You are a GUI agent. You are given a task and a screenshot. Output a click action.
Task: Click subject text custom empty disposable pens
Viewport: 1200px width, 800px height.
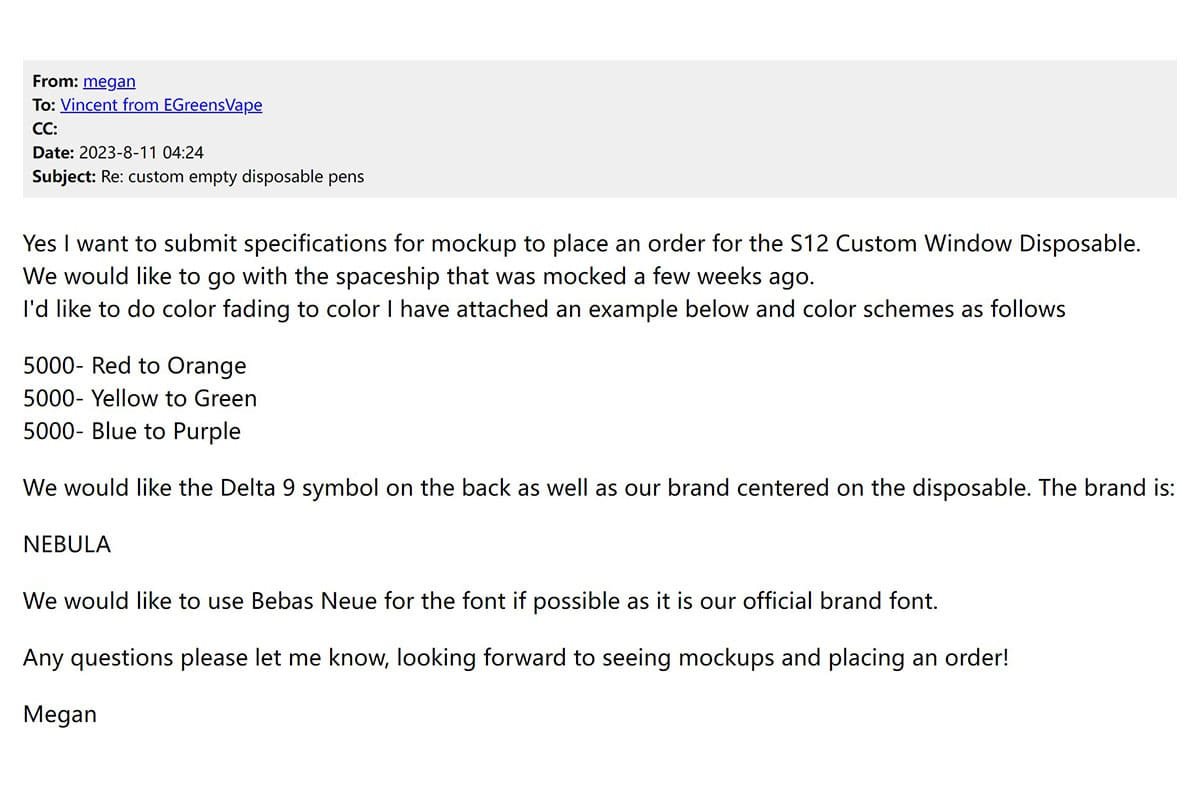pos(232,177)
